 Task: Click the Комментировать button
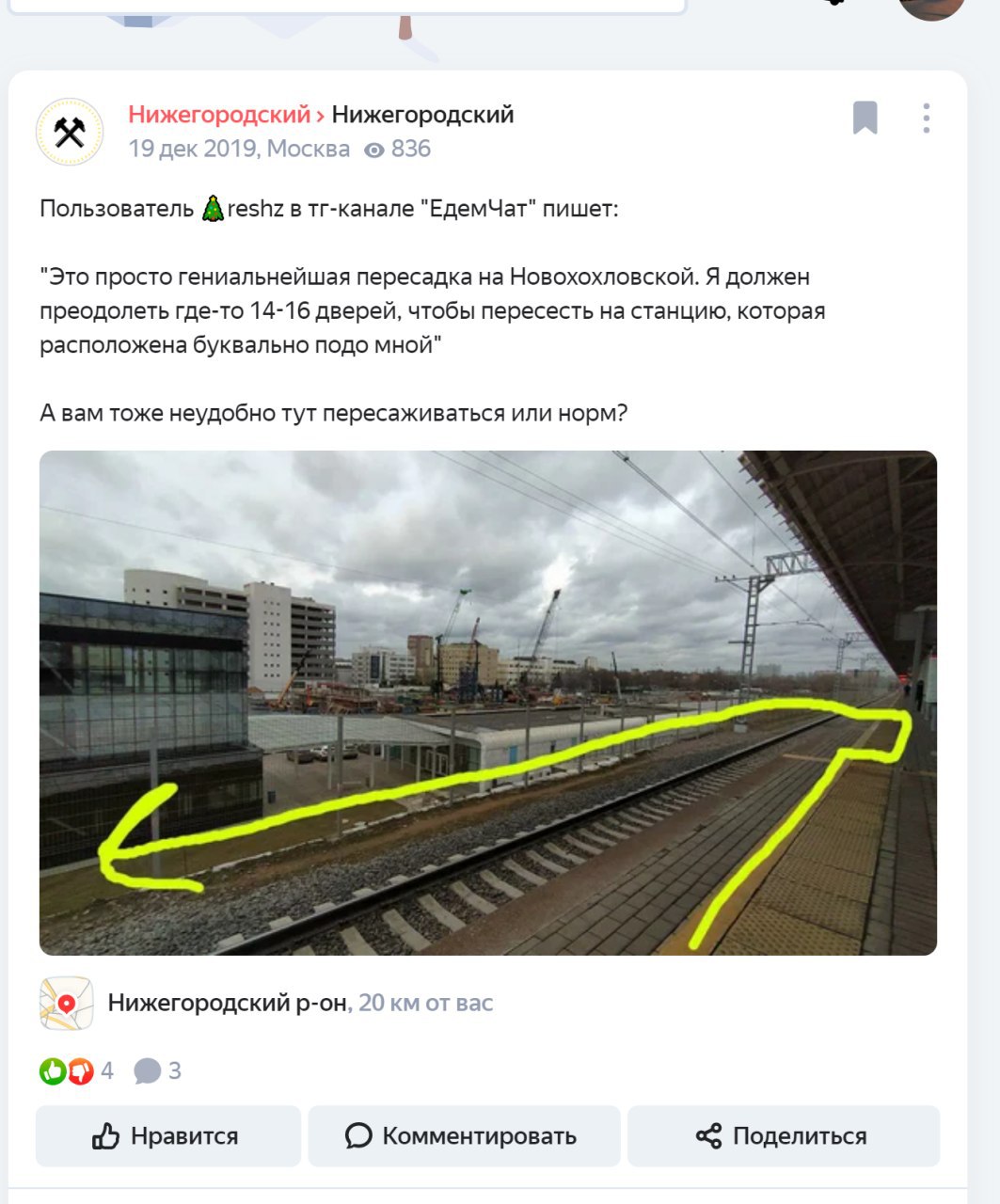coord(465,1136)
